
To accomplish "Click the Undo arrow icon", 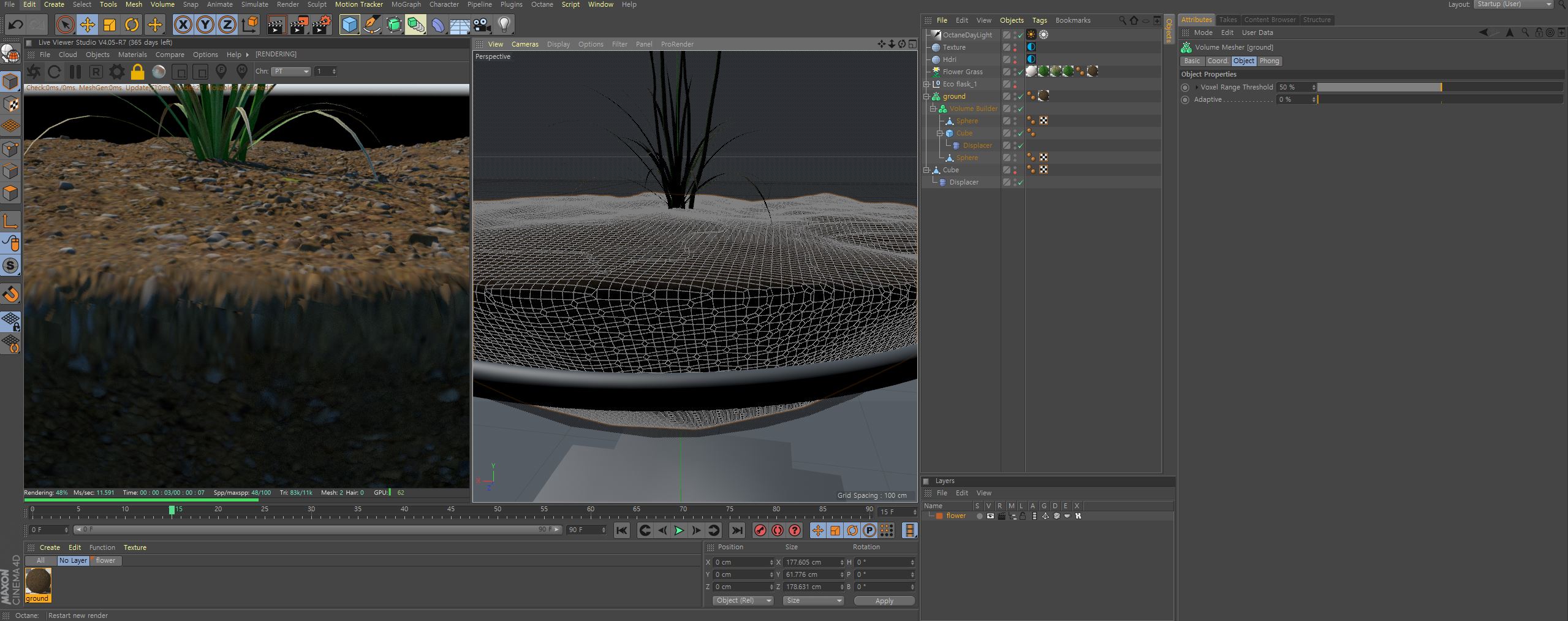I will point(16,25).
